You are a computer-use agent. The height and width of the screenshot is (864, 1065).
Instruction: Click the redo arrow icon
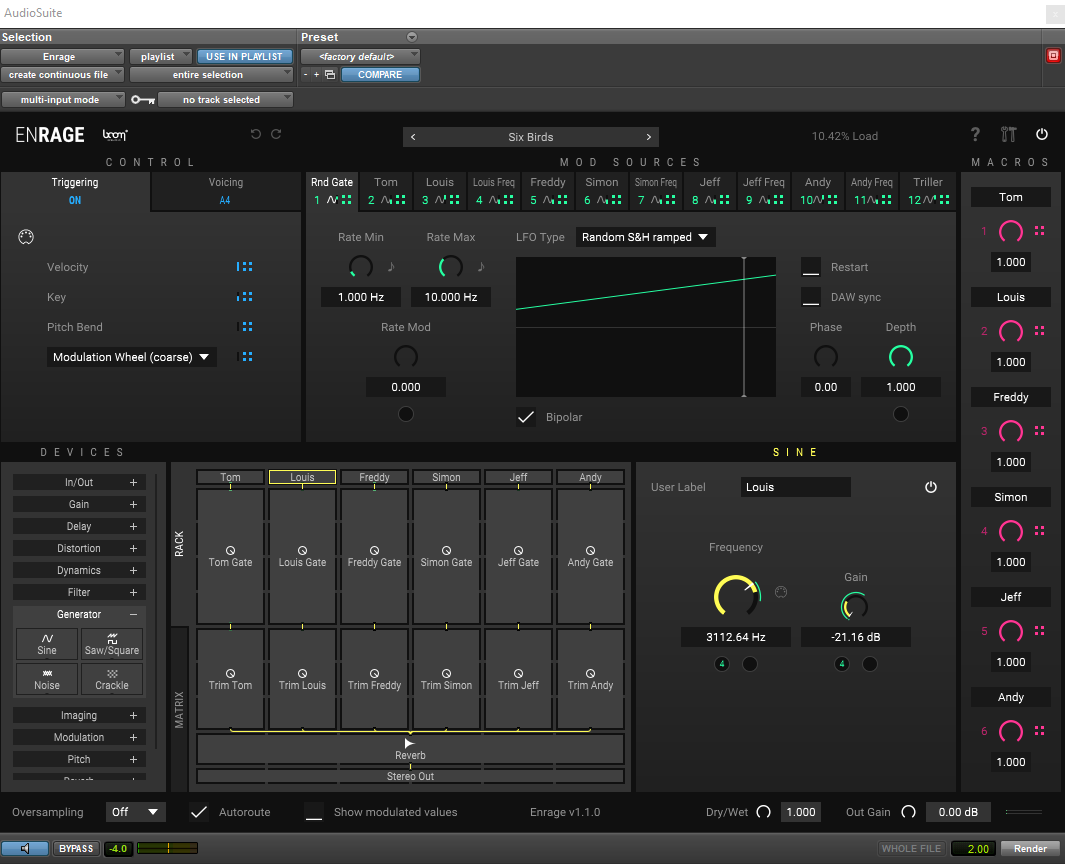click(x=276, y=135)
